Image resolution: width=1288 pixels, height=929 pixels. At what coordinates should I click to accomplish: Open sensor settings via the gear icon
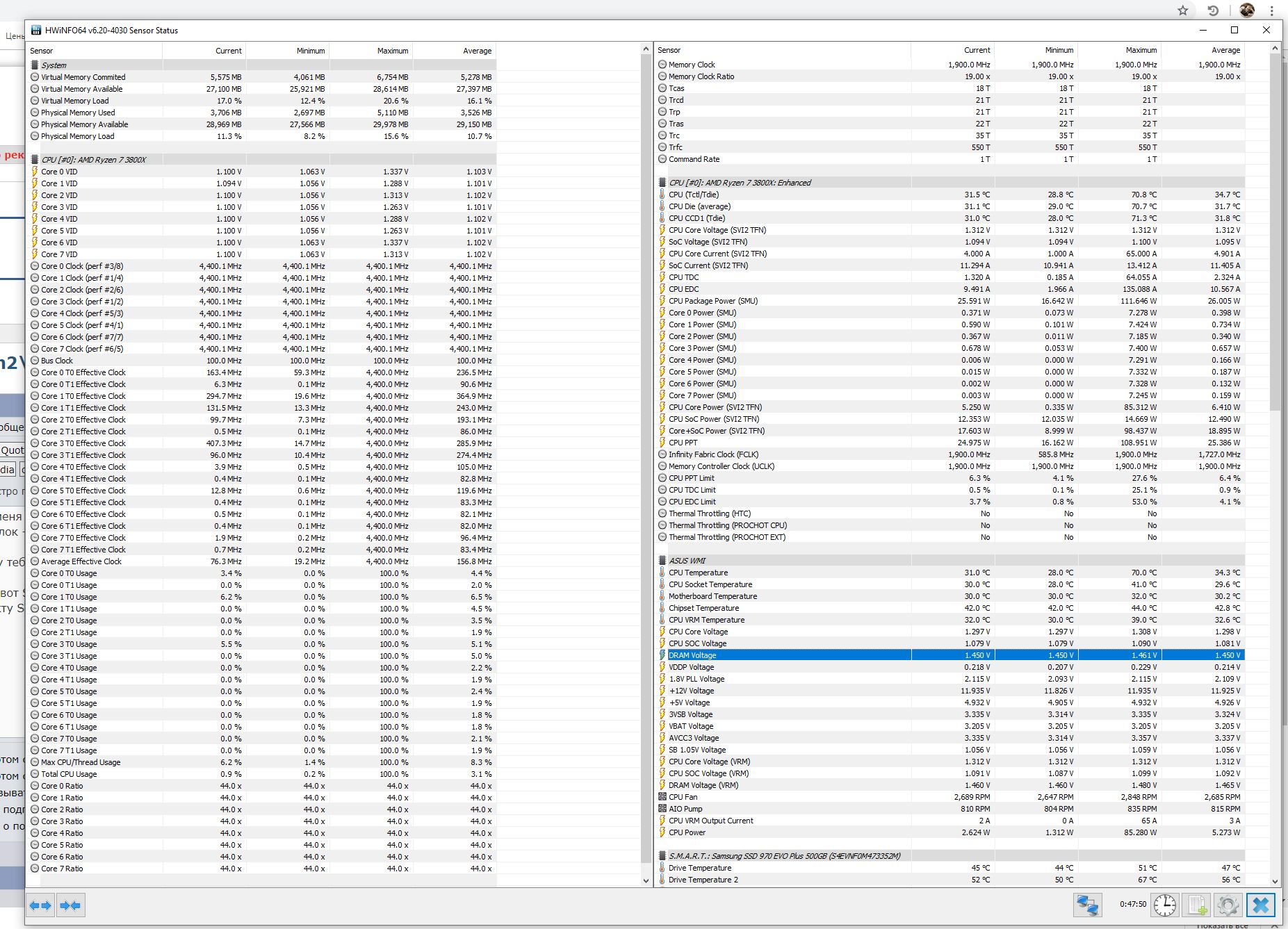click(x=1228, y=905)
